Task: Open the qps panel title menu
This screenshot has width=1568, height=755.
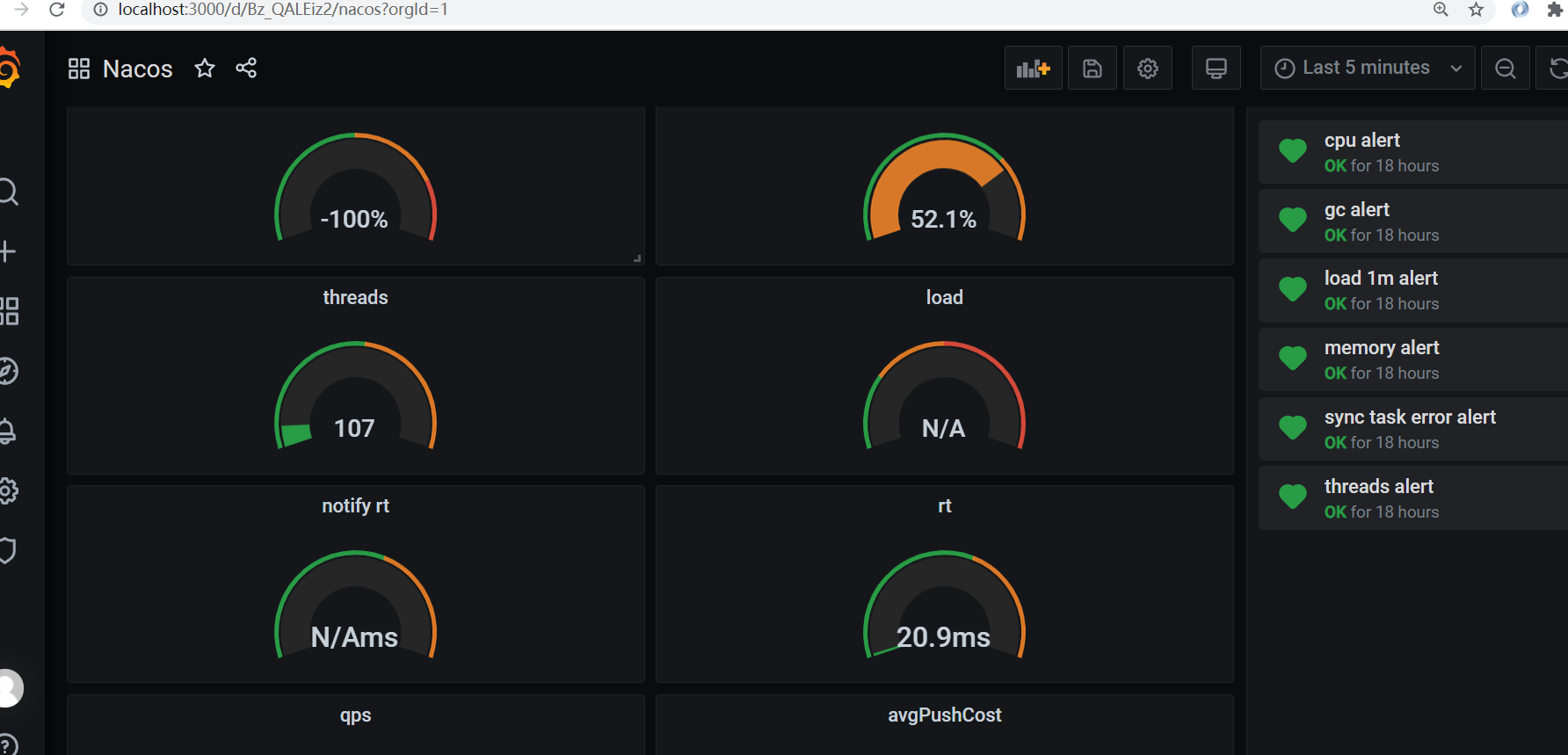Action: coord(356,715)
